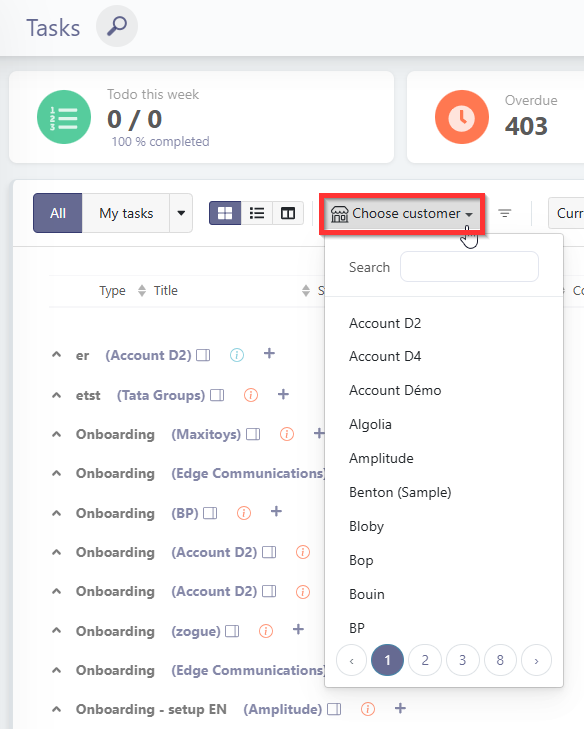
Task: Switch to grid view icon
Action: tap(225, 213)
